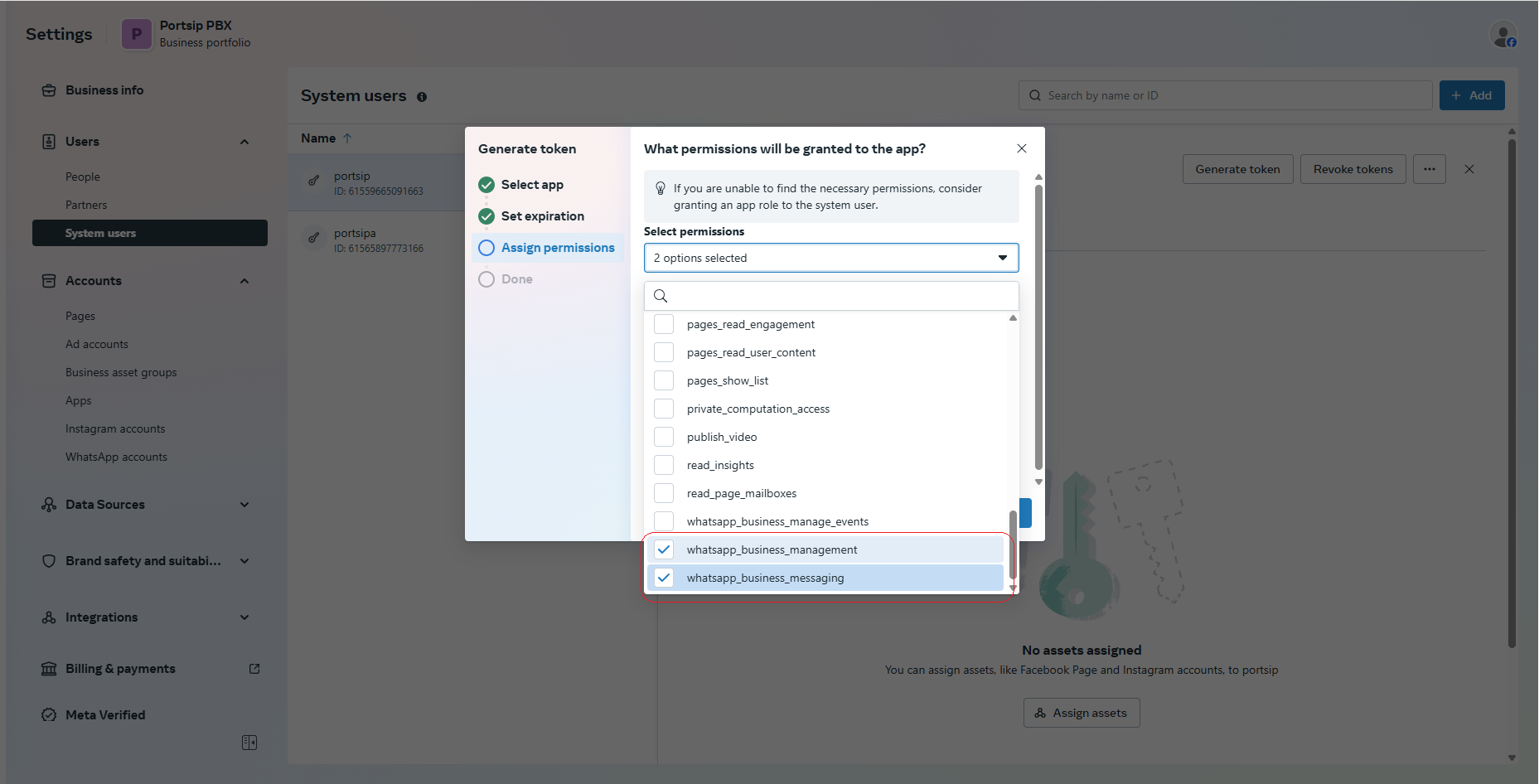Viewport: 1539px width, 784px height.
Task: Close the Generate token dialog
Action: click(1021, 148)
